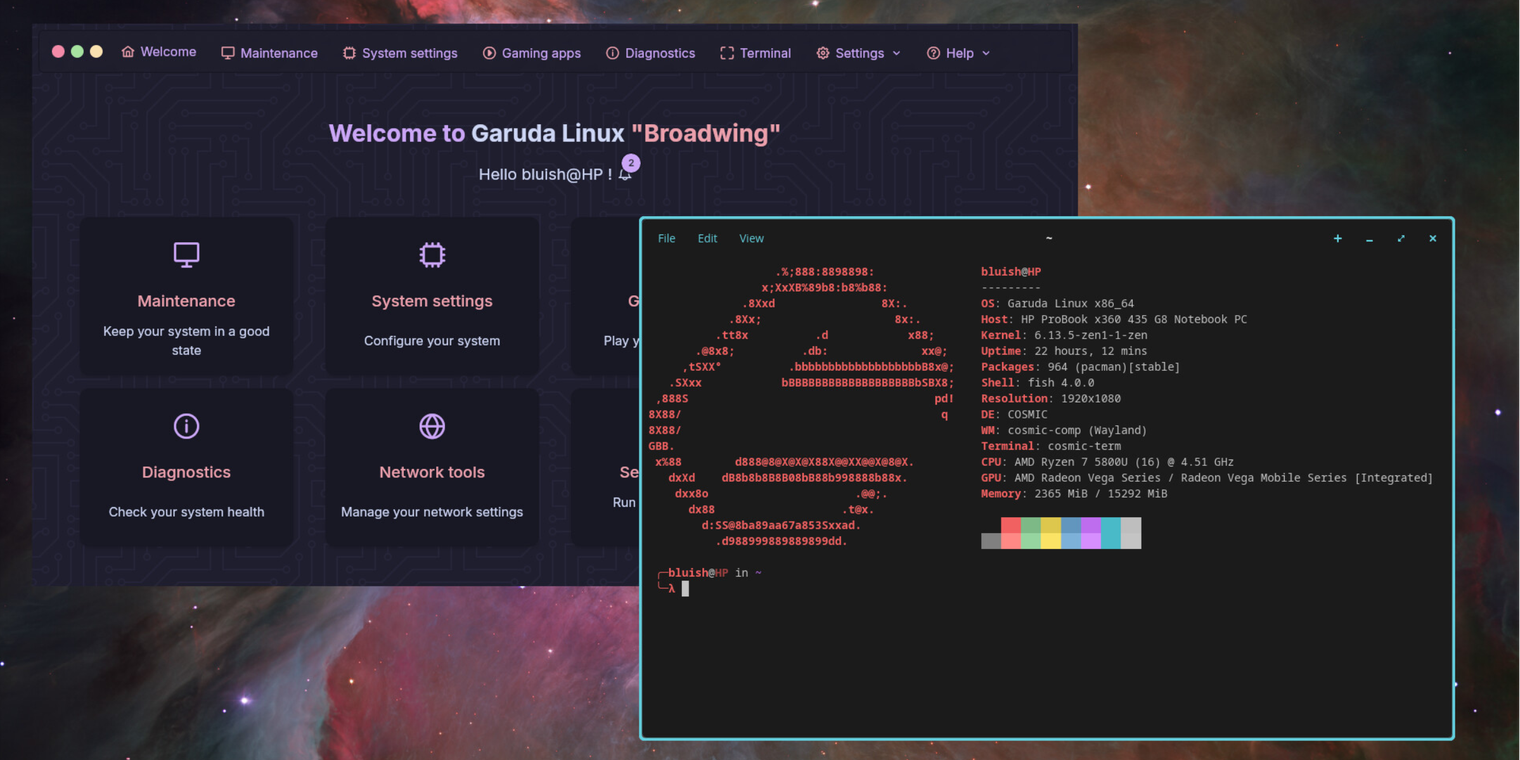Select the globe icon on Network tools card
The image size is (1520, 760).
(431, 426)
